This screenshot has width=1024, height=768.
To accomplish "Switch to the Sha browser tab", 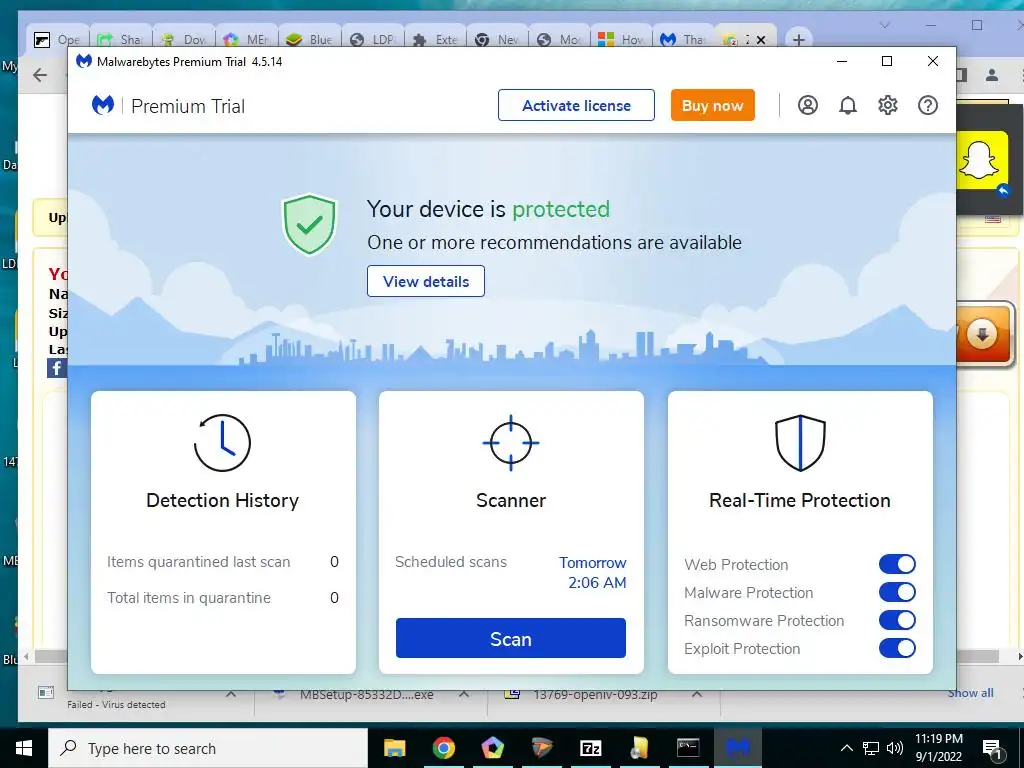I will tap(121, 40).
